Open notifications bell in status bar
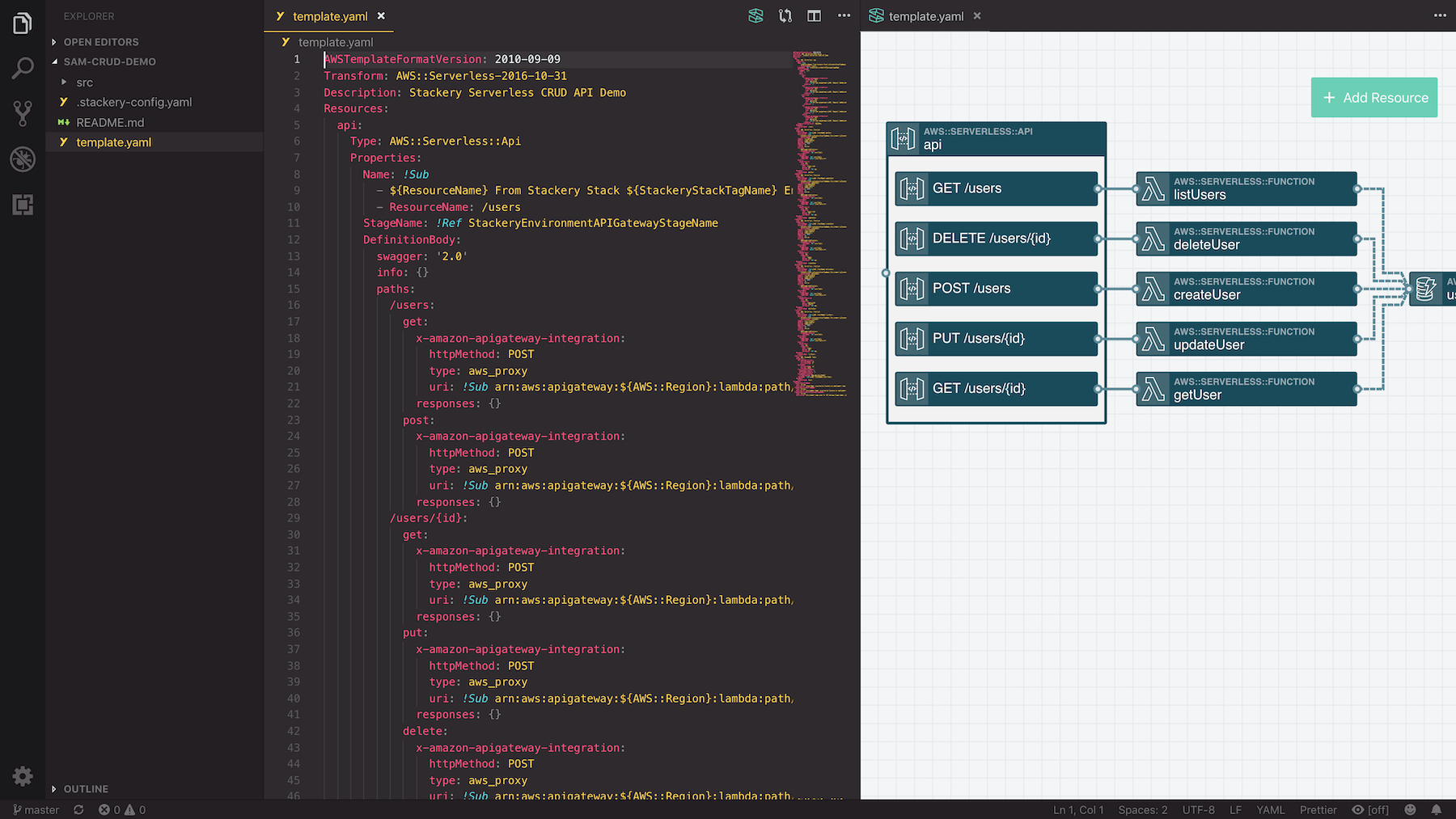 tap(1437, 809)
